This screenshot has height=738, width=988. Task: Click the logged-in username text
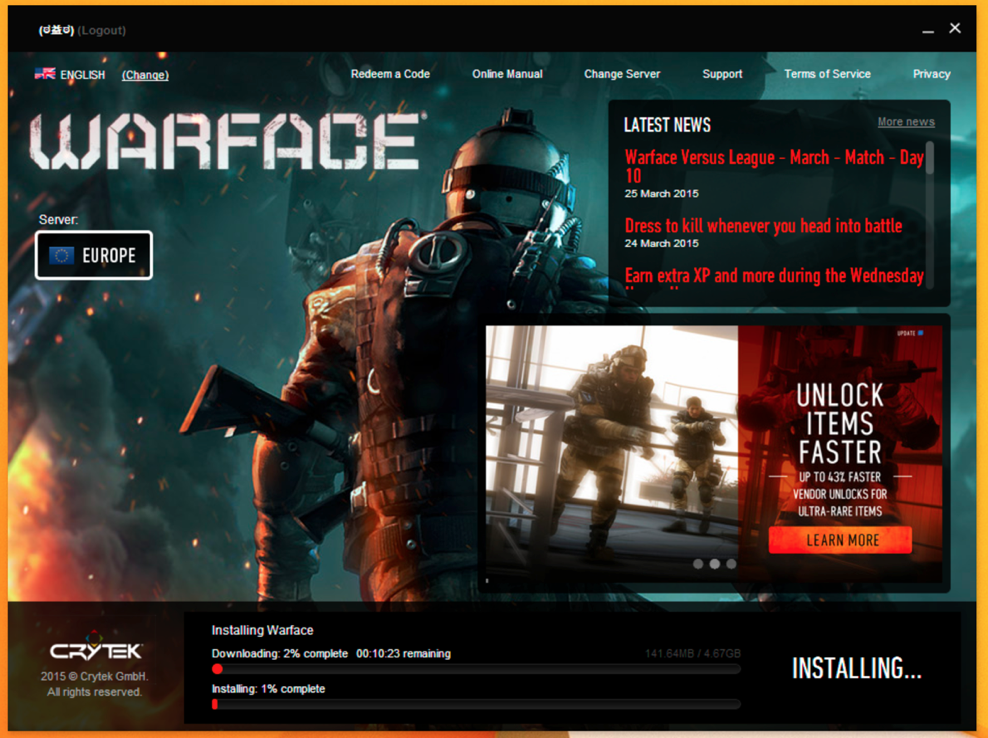56,30
